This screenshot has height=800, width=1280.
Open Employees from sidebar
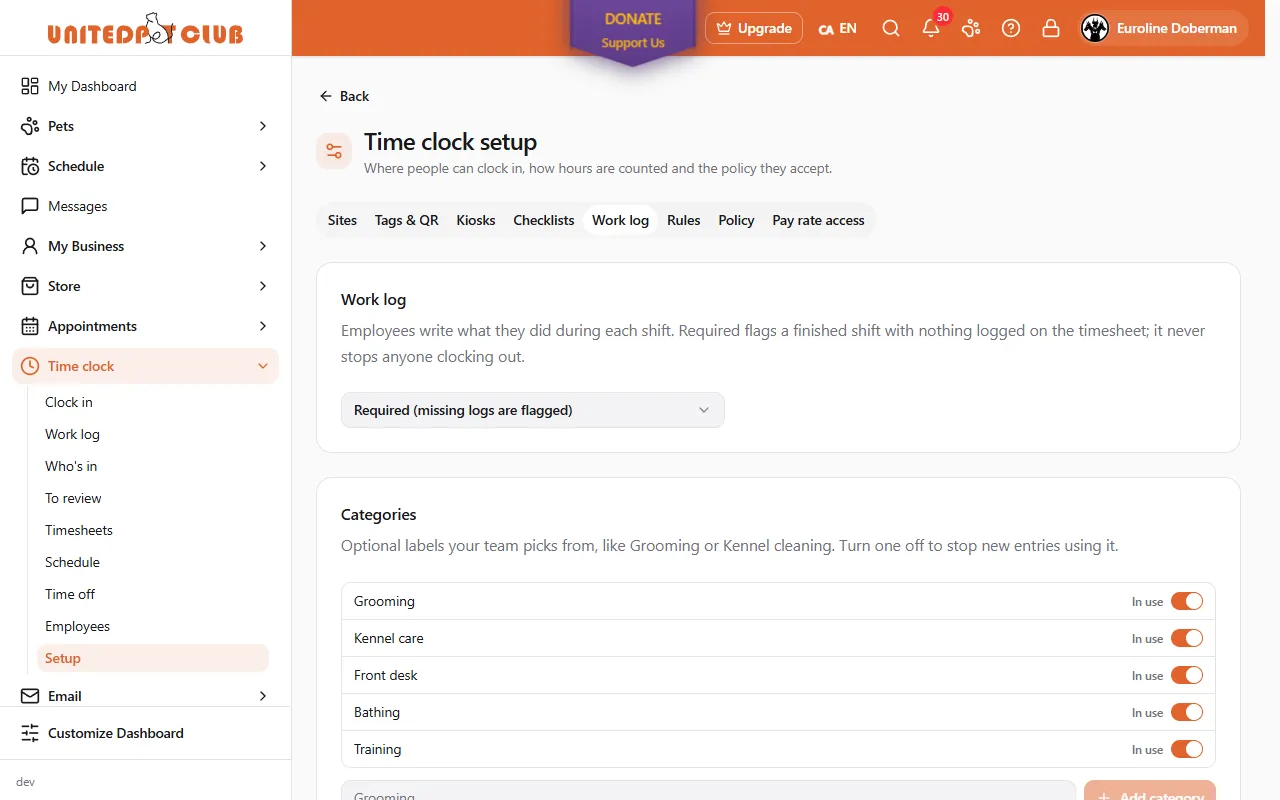(x=77, y=626)
